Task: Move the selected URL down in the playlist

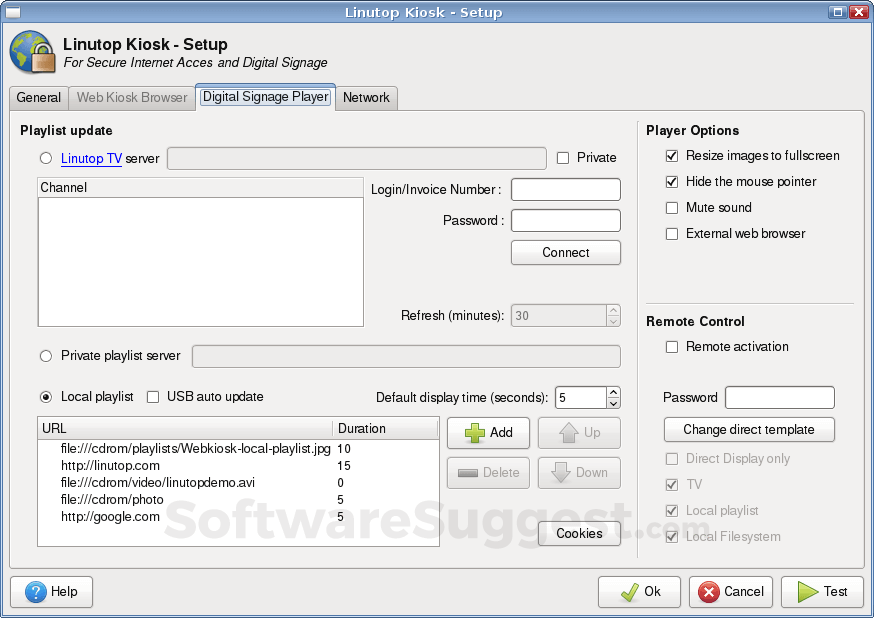Action: pyautogui.click(x=579, y=472)
